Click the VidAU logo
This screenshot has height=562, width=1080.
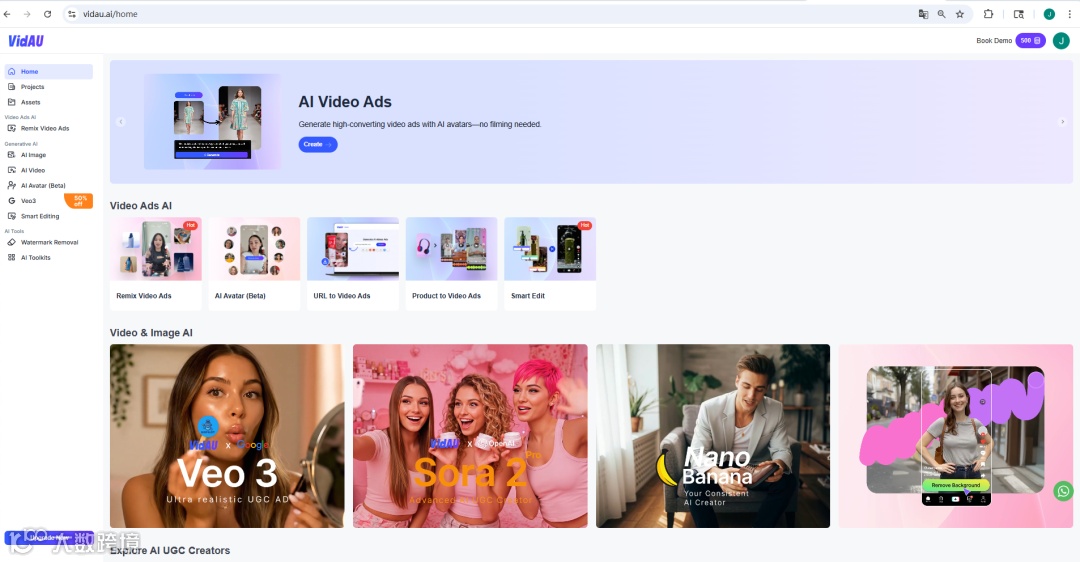[26, 41]
